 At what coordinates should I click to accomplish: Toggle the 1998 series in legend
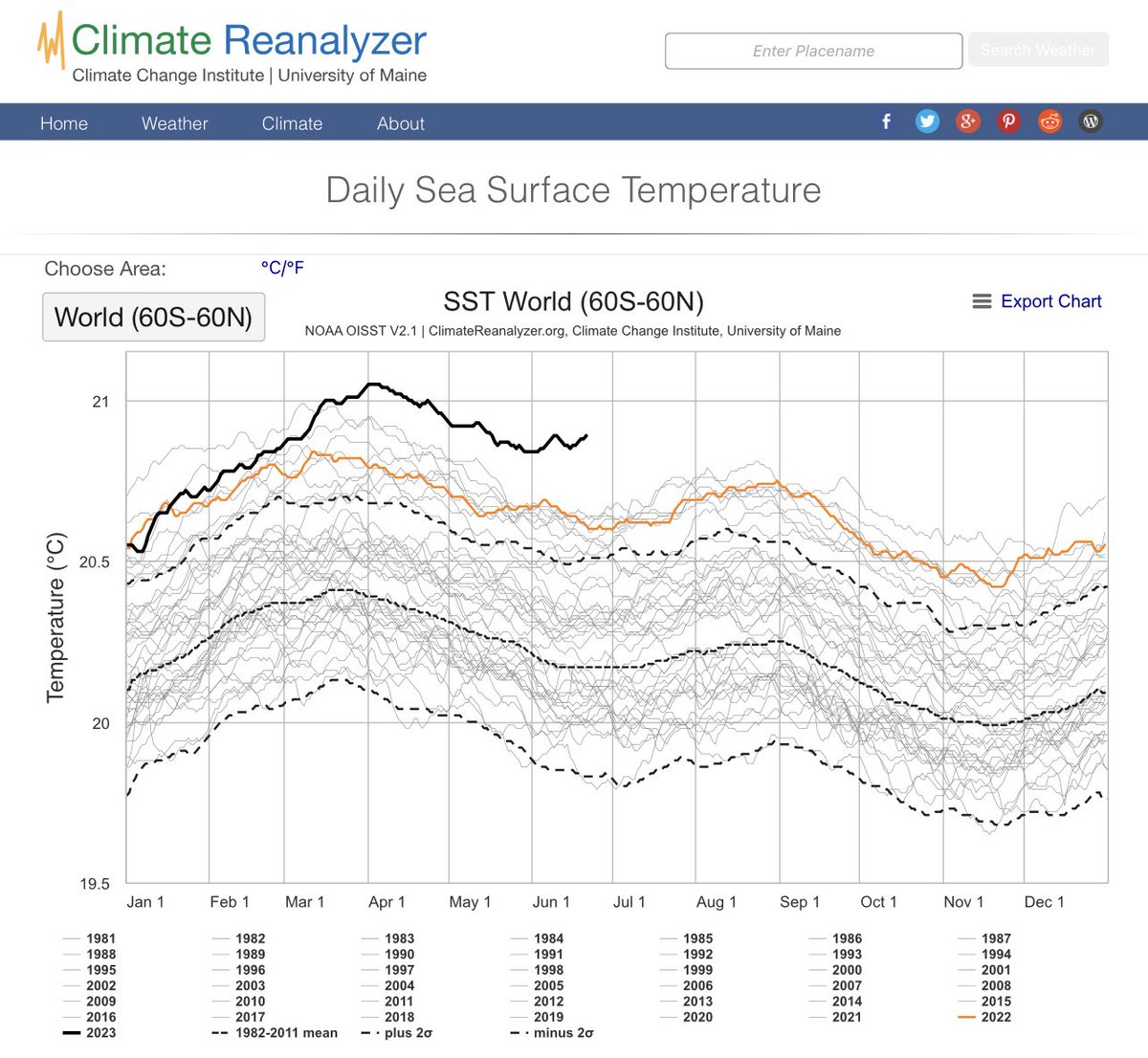(x=537, y=970)
